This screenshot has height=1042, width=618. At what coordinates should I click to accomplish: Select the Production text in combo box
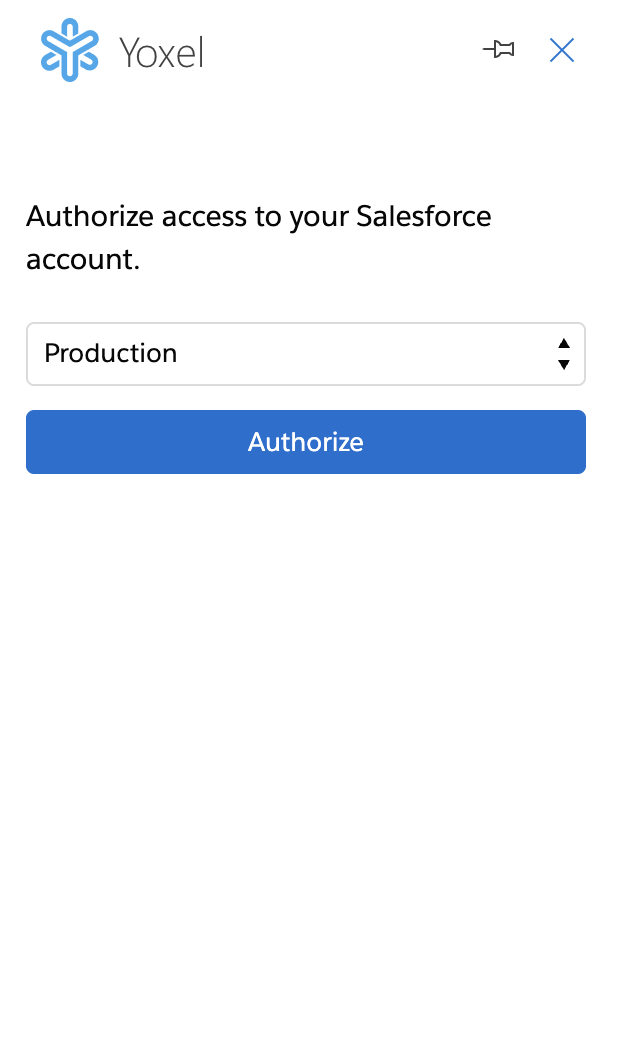(111, 354)
